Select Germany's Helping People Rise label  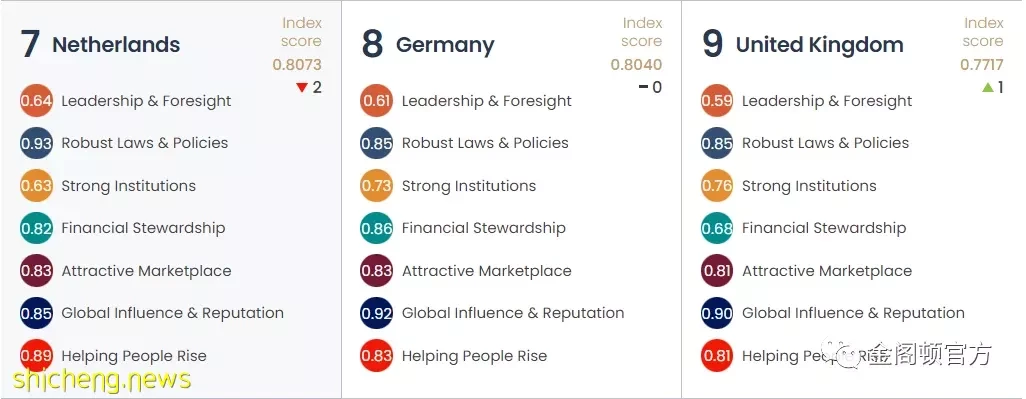(474, 356)
